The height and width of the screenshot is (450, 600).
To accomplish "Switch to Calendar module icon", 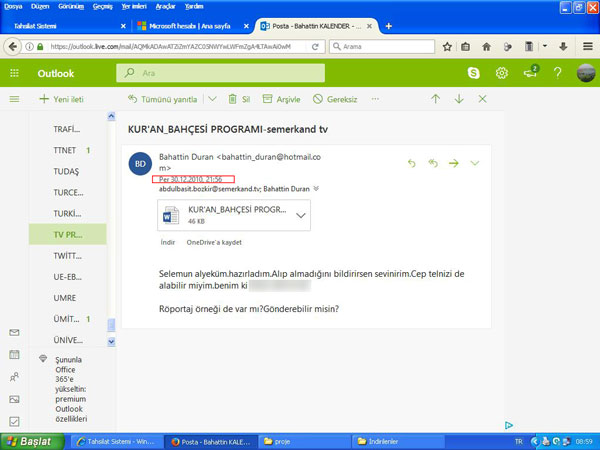I will (x=14, y=355).
